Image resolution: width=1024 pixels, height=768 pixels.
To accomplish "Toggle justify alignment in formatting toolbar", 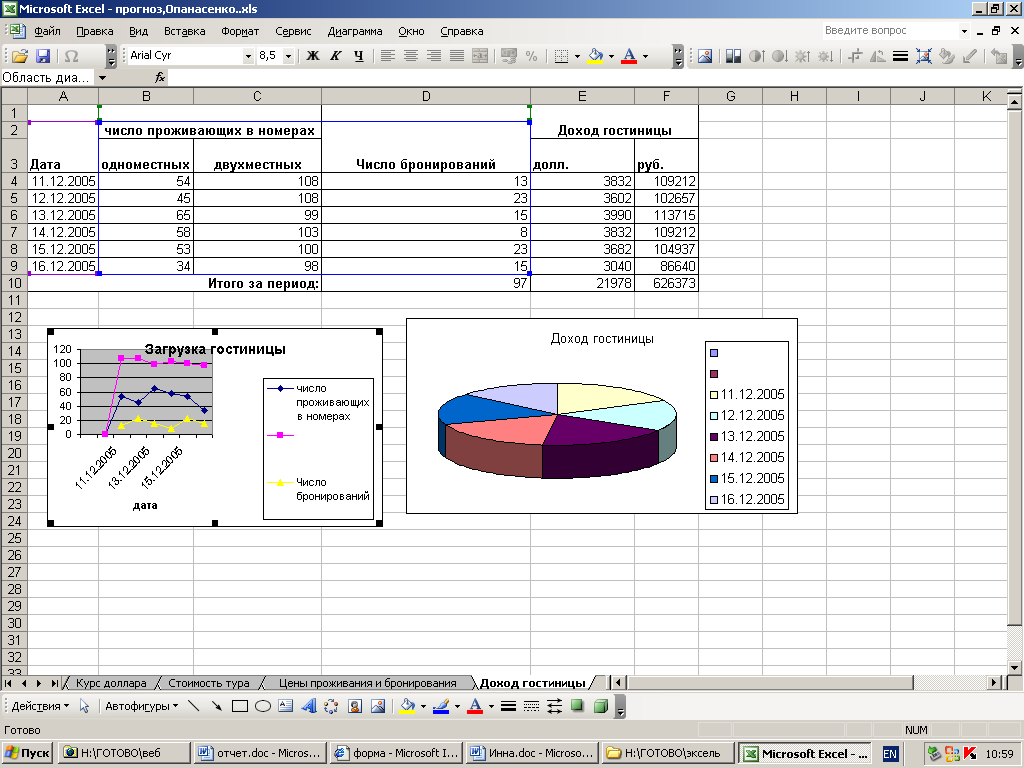I will (457, 56).
